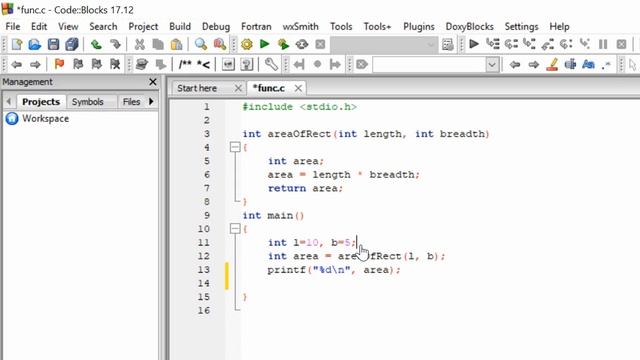Viewport: 640px width, 360px height.
Task: Collapse the areaOfRect function fold marker
Action: pyautogui.click(x=235, y=147)
